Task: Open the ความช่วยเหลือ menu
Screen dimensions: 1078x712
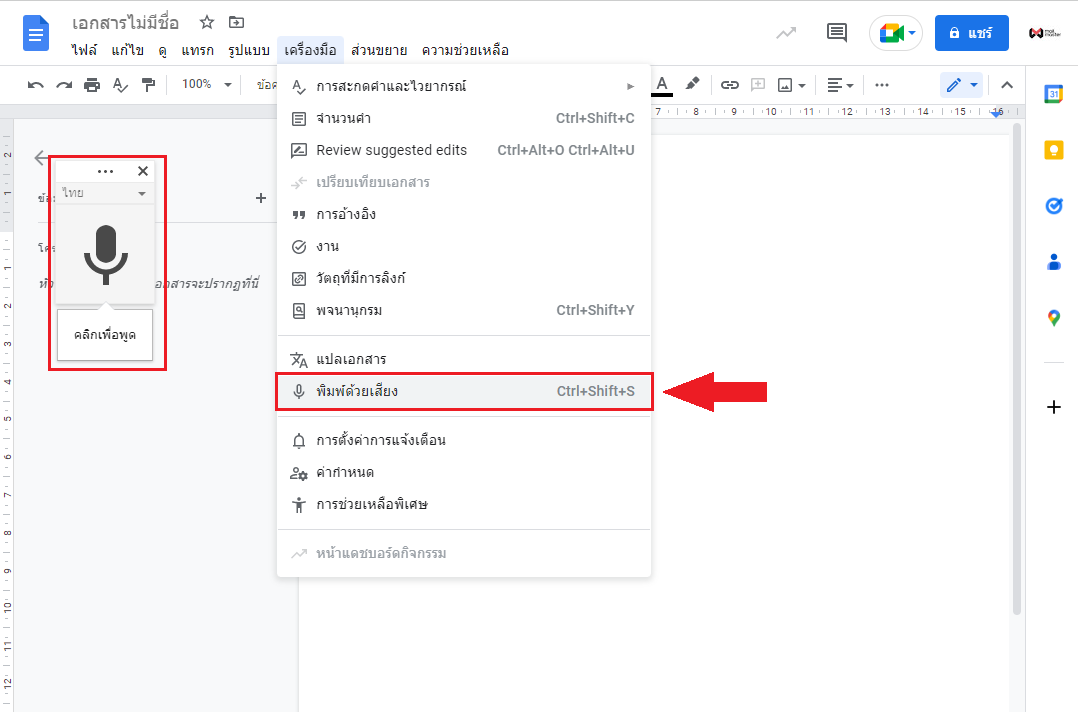Action: 465,50
